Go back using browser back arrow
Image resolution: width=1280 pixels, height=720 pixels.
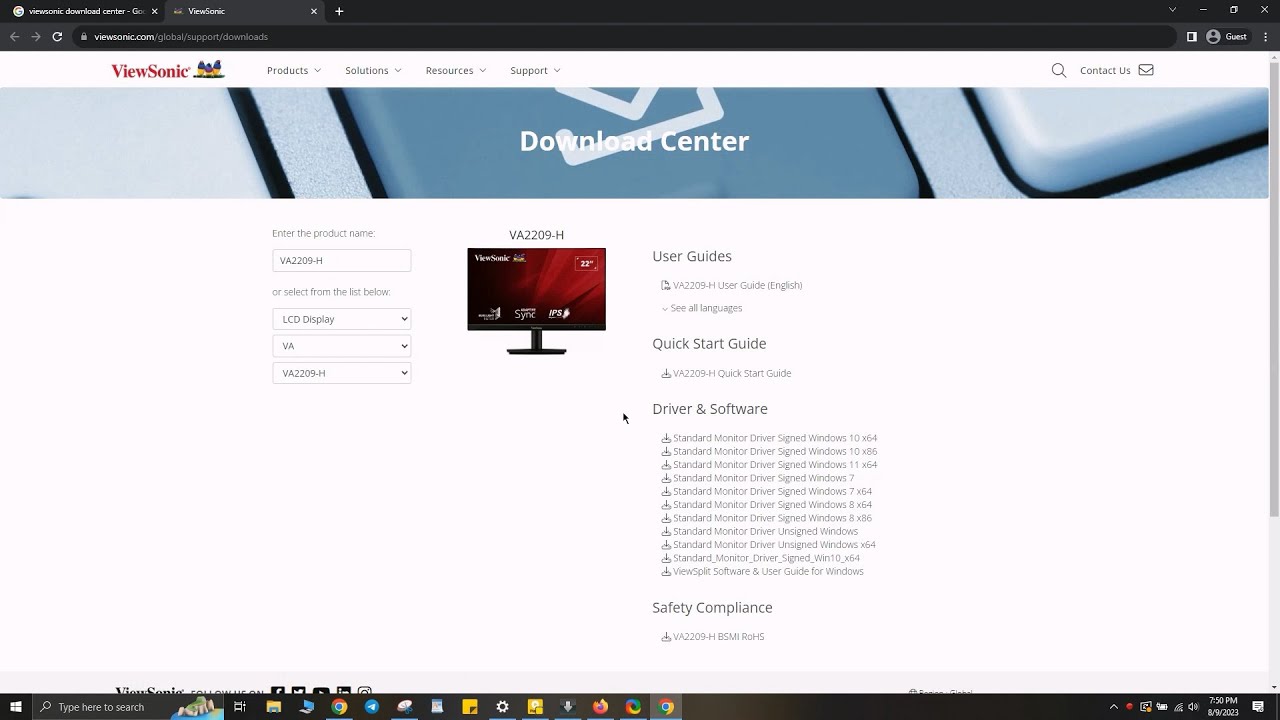[14, 37]
